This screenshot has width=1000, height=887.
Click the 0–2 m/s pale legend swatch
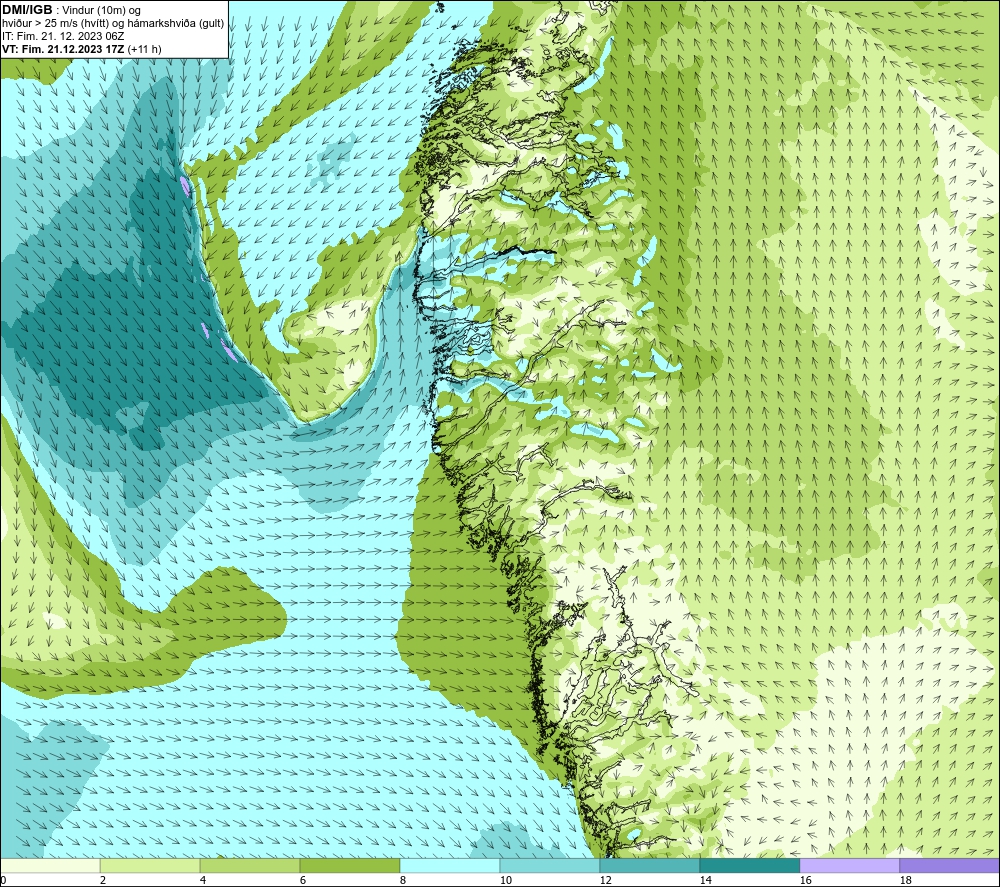click(x=50, y=866)
